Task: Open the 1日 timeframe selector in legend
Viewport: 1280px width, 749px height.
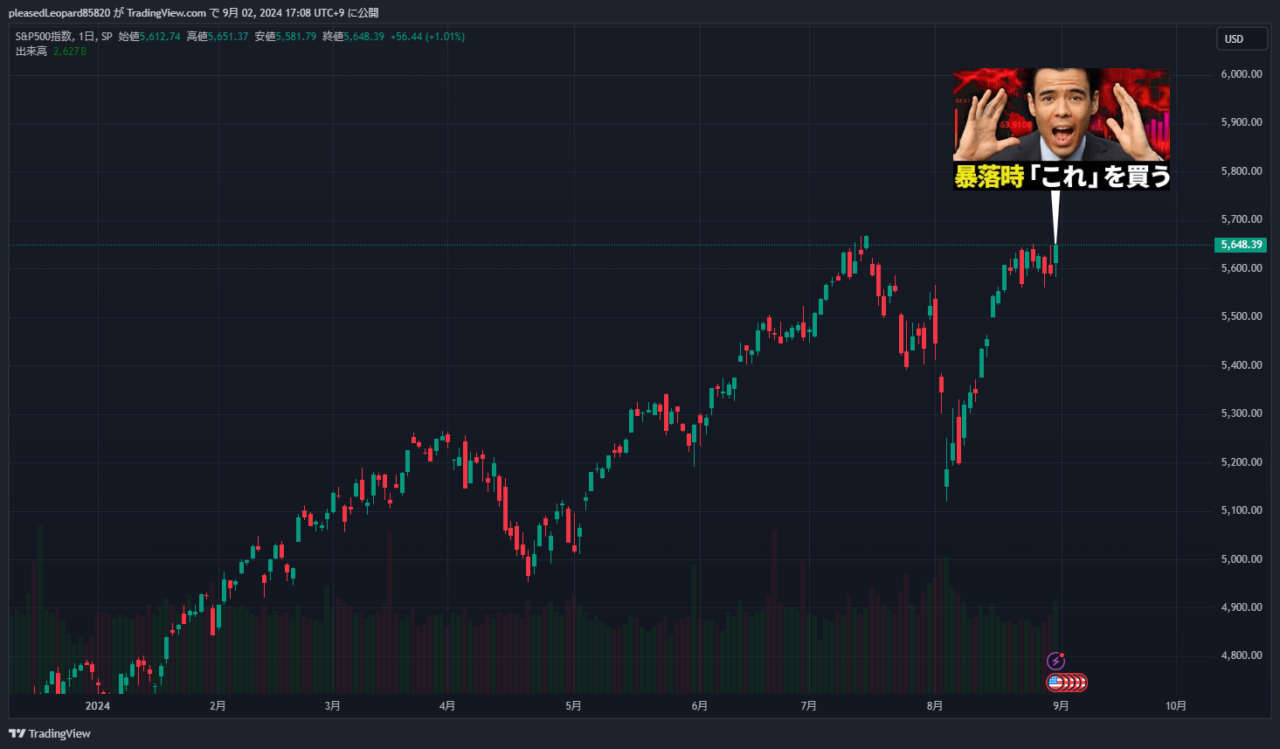Action: click(x=88, y=34)
